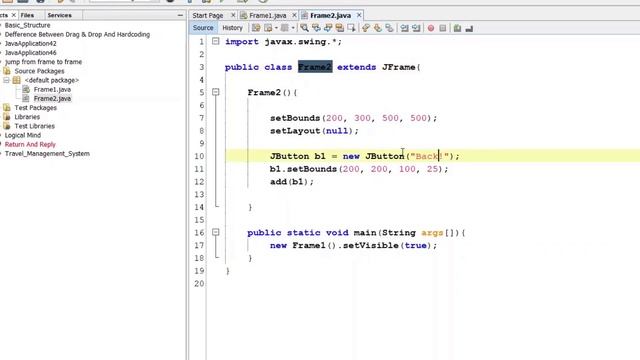Collapse the import fold on line 1
640x360 pixels.
[216, 41]
